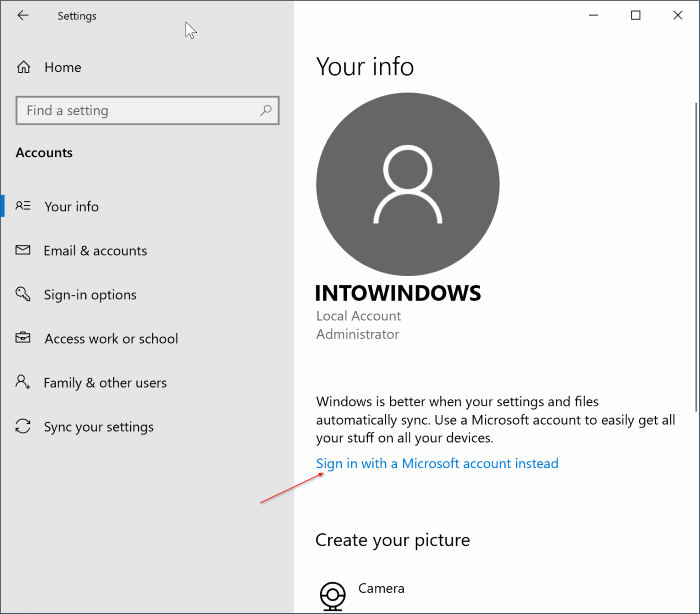Open Sign-in options

90,295
